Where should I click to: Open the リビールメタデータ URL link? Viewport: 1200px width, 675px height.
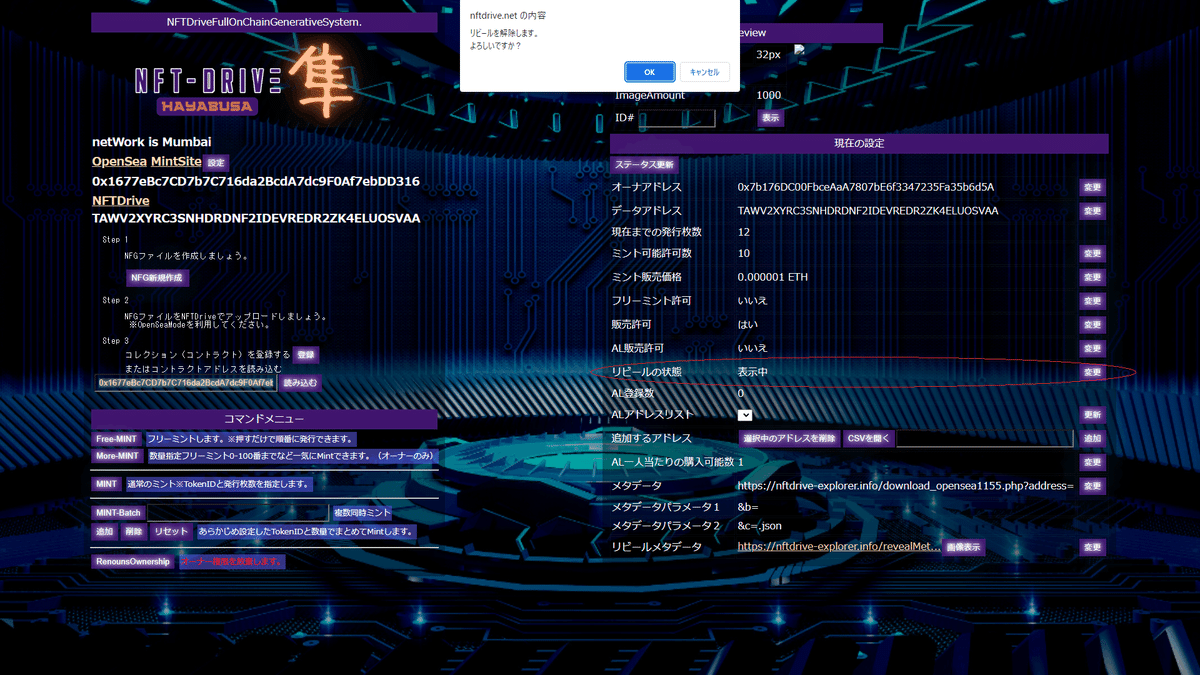click(839, 547)
